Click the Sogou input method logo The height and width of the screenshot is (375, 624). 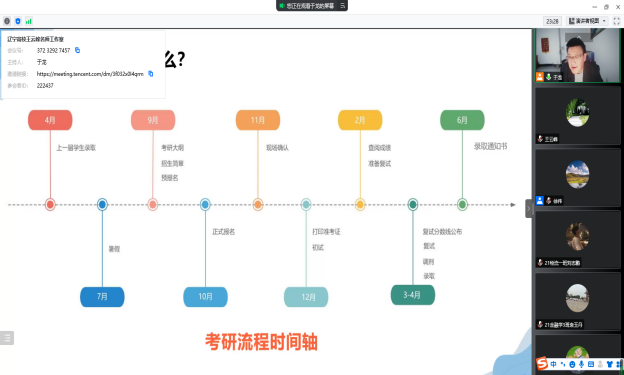click(542, 363)
